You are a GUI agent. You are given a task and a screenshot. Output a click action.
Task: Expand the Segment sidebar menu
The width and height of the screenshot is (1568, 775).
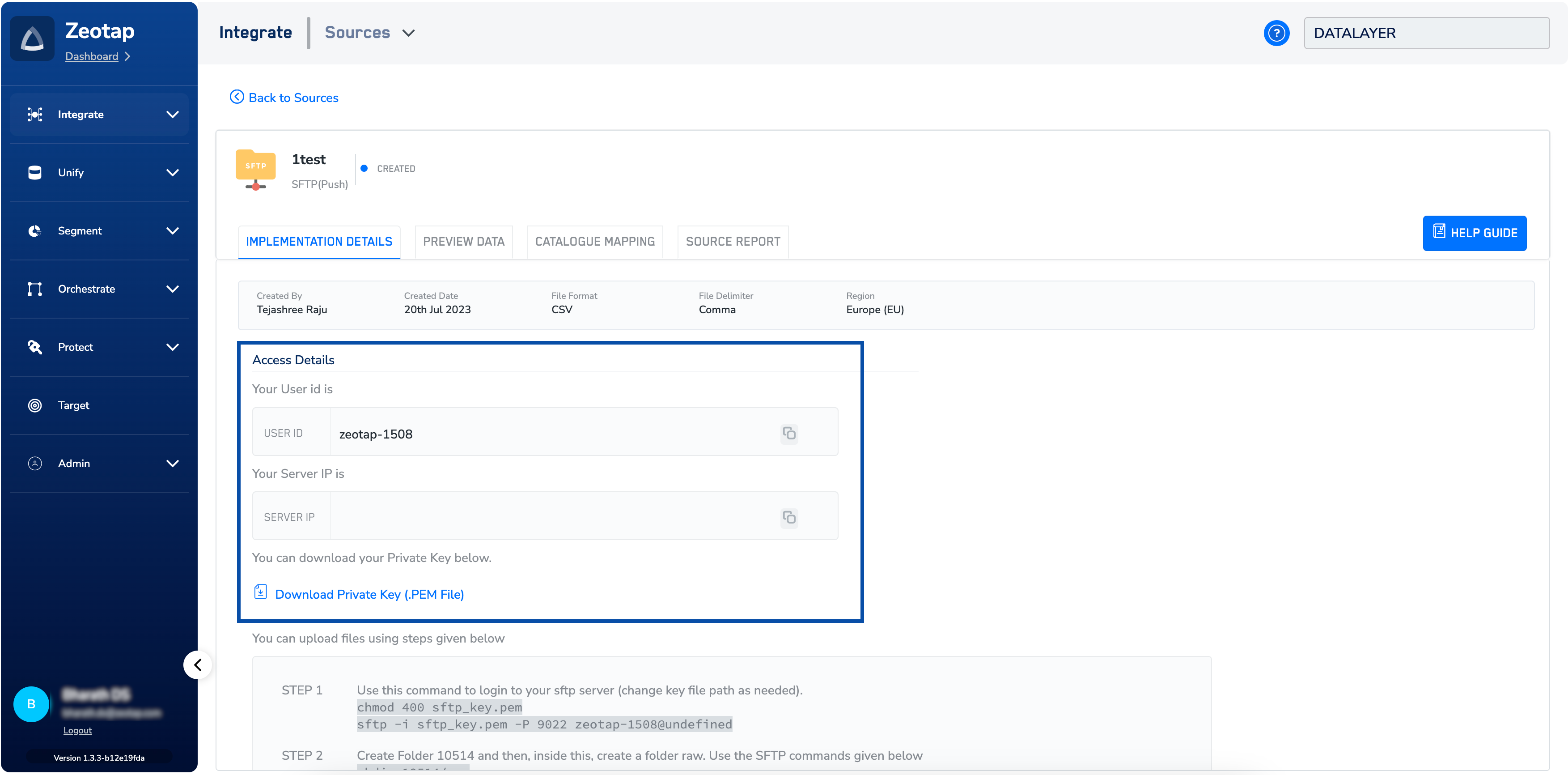point(99,231)
